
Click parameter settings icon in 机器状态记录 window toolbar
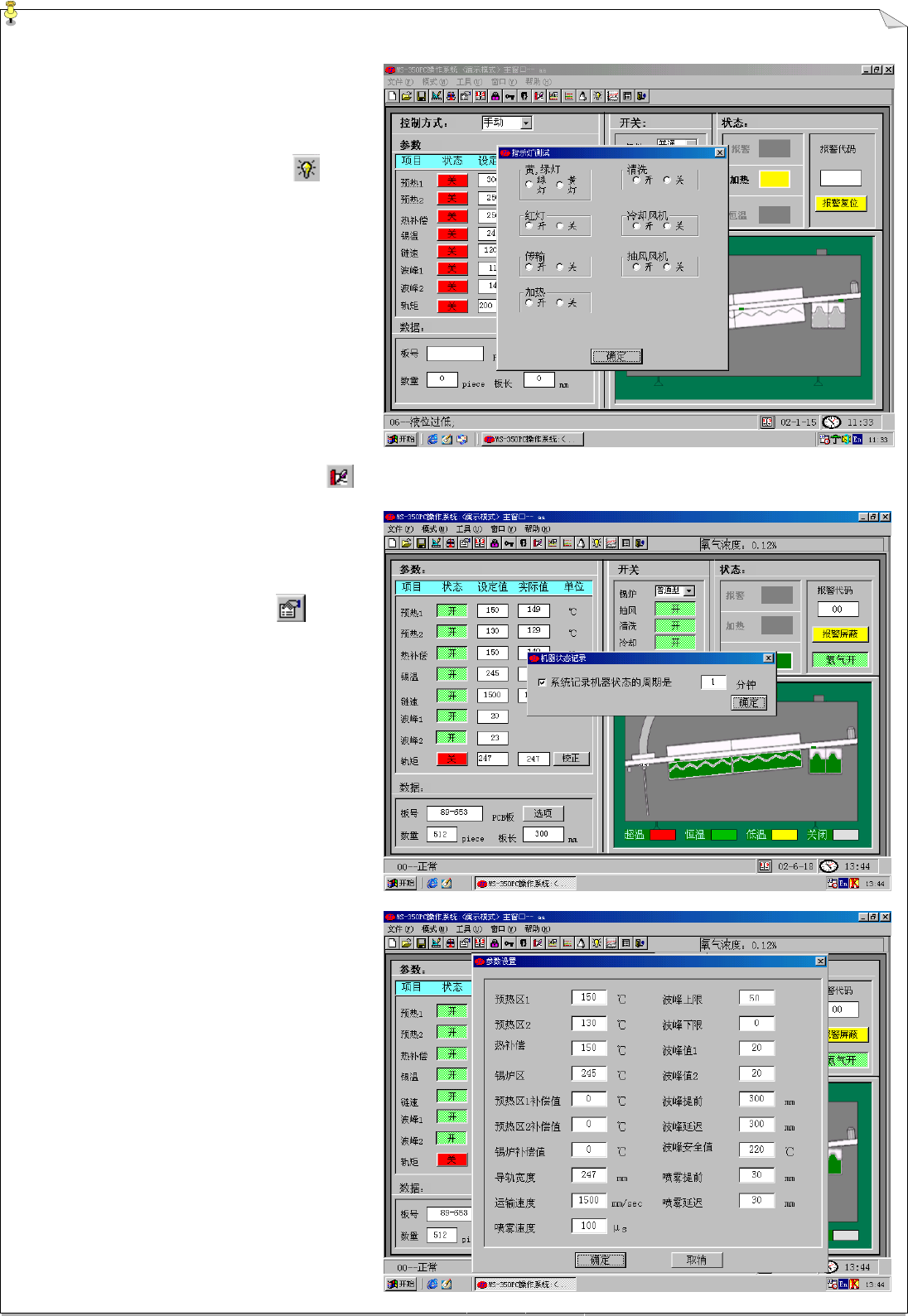coord(465,543)
